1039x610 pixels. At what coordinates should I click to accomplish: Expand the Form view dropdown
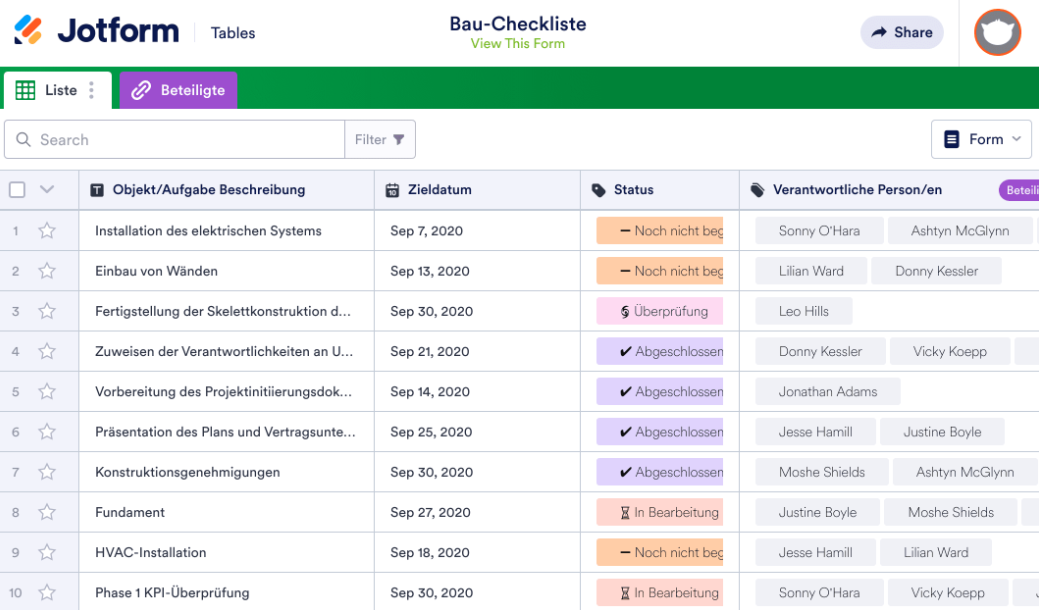(981, 140)
